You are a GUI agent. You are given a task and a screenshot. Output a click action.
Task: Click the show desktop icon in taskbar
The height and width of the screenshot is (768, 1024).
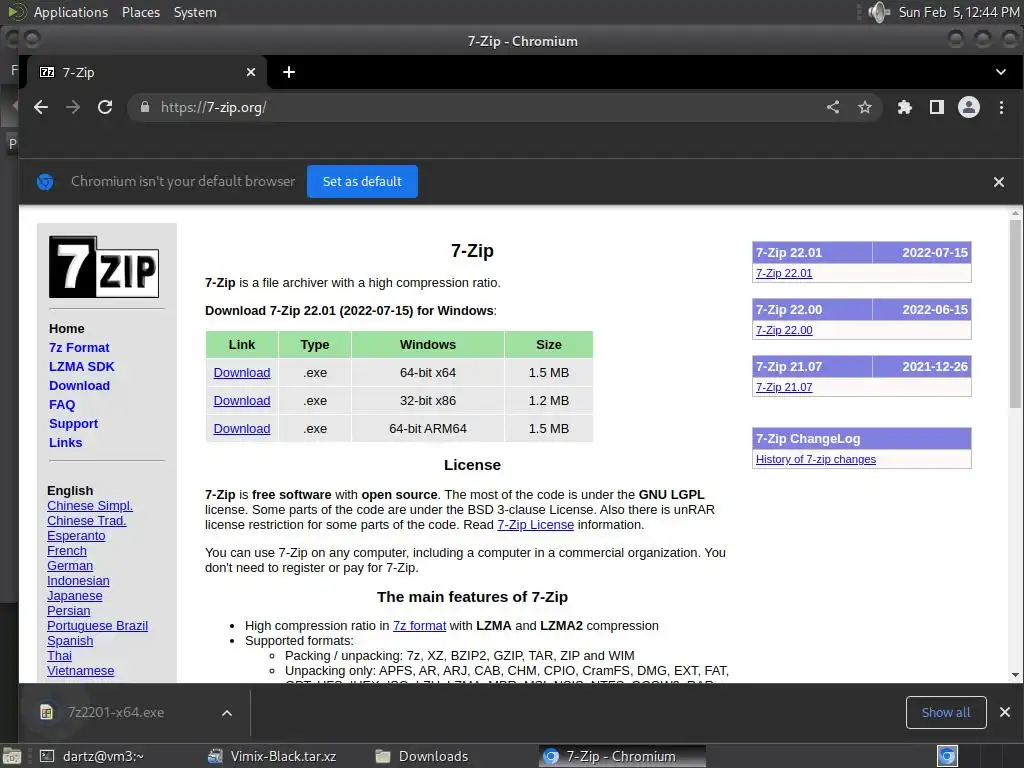[x=11, y=756]
